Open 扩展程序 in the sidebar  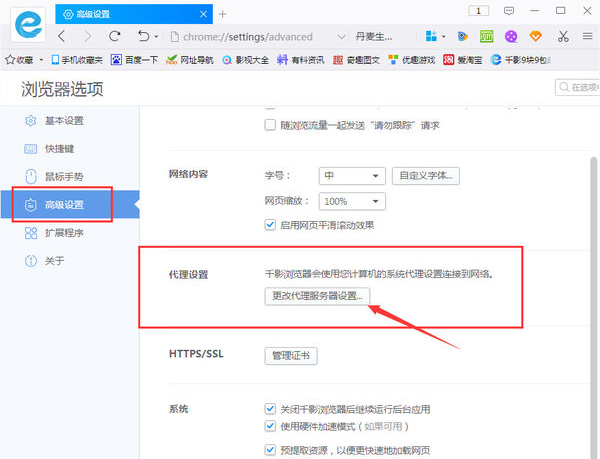[64, 233]
